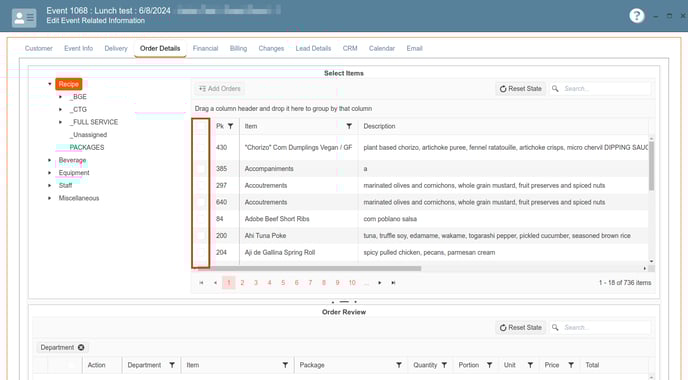Open the Changes tab
Viewport: 688px width, 380px height.
[x=271, y=48]
